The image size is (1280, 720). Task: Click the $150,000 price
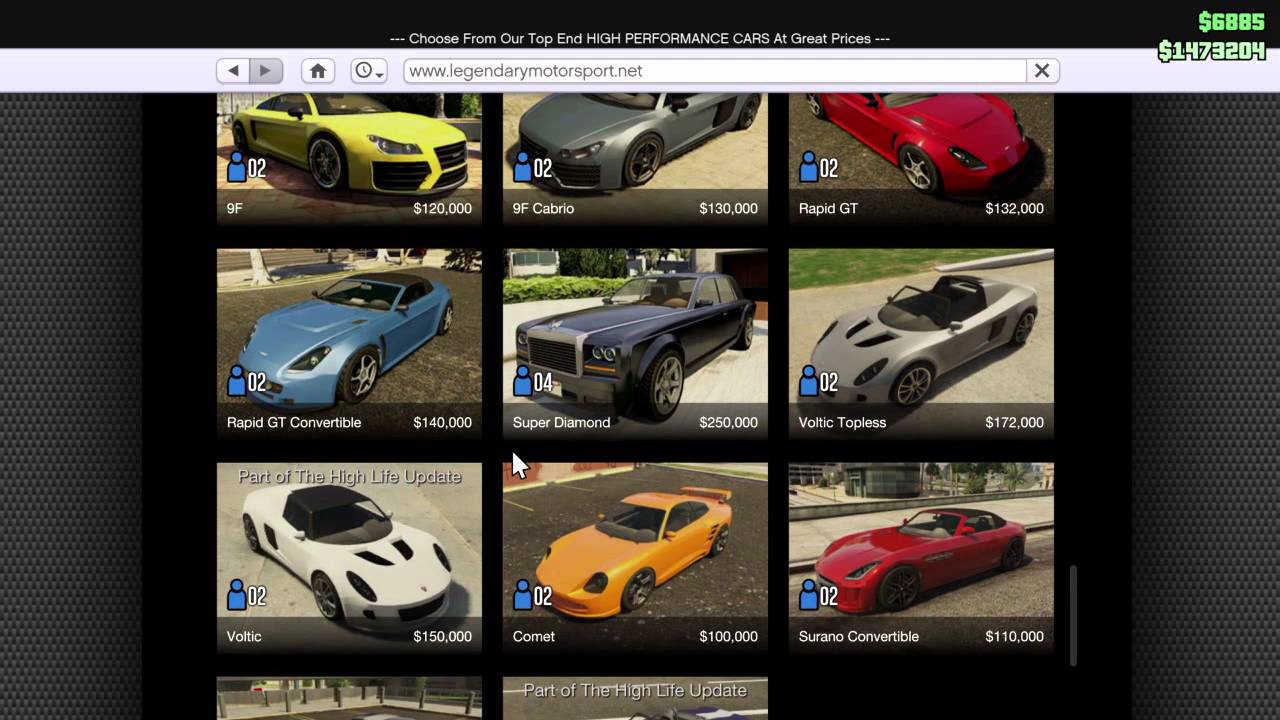442,636
